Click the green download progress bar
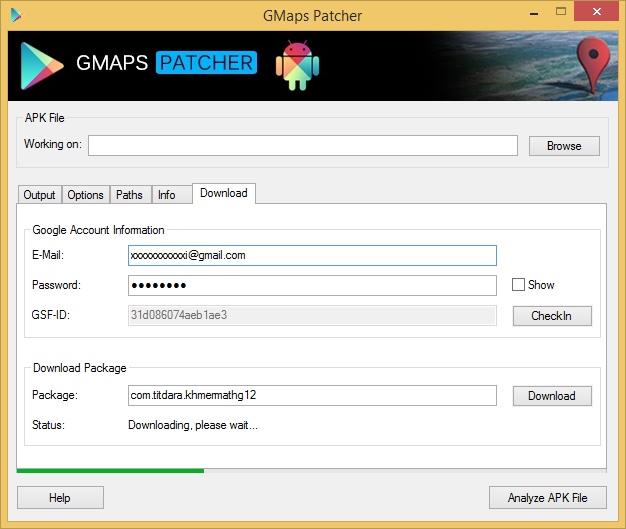626x529 pixels. [311, 471]
